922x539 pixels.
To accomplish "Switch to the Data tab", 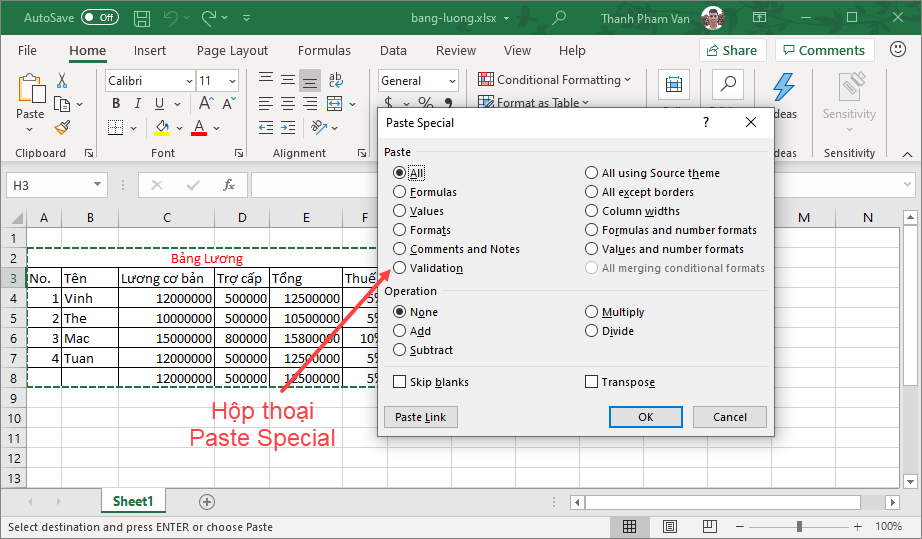I will click(393, 51).
